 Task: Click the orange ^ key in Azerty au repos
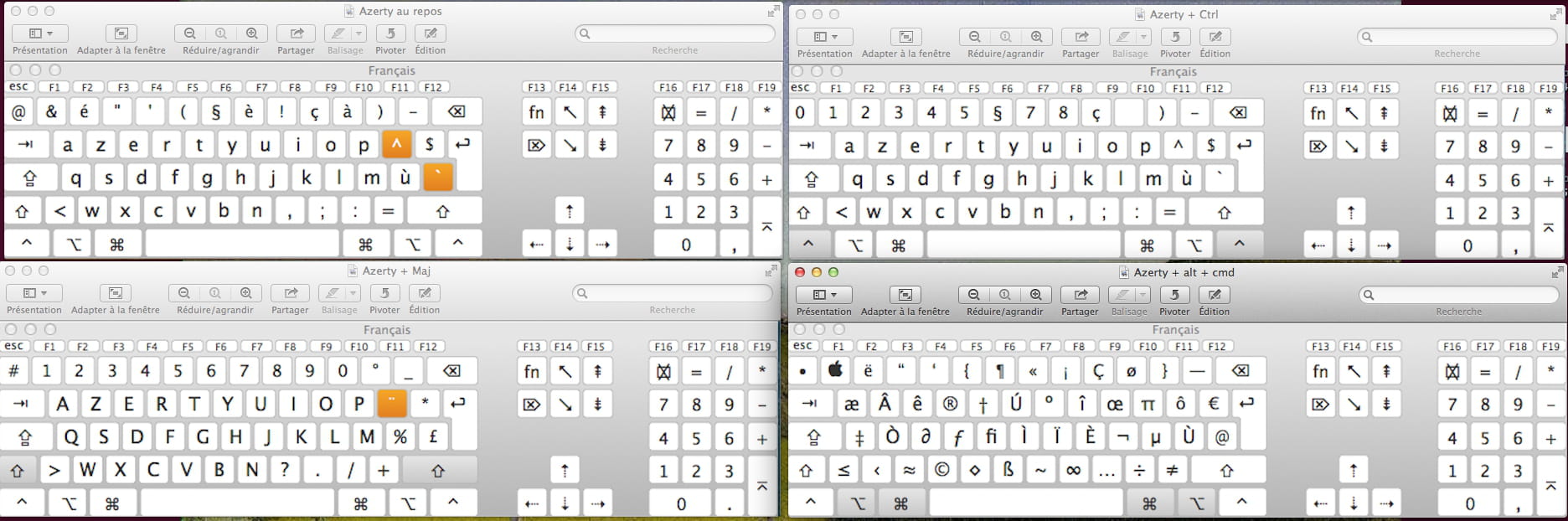396,144
